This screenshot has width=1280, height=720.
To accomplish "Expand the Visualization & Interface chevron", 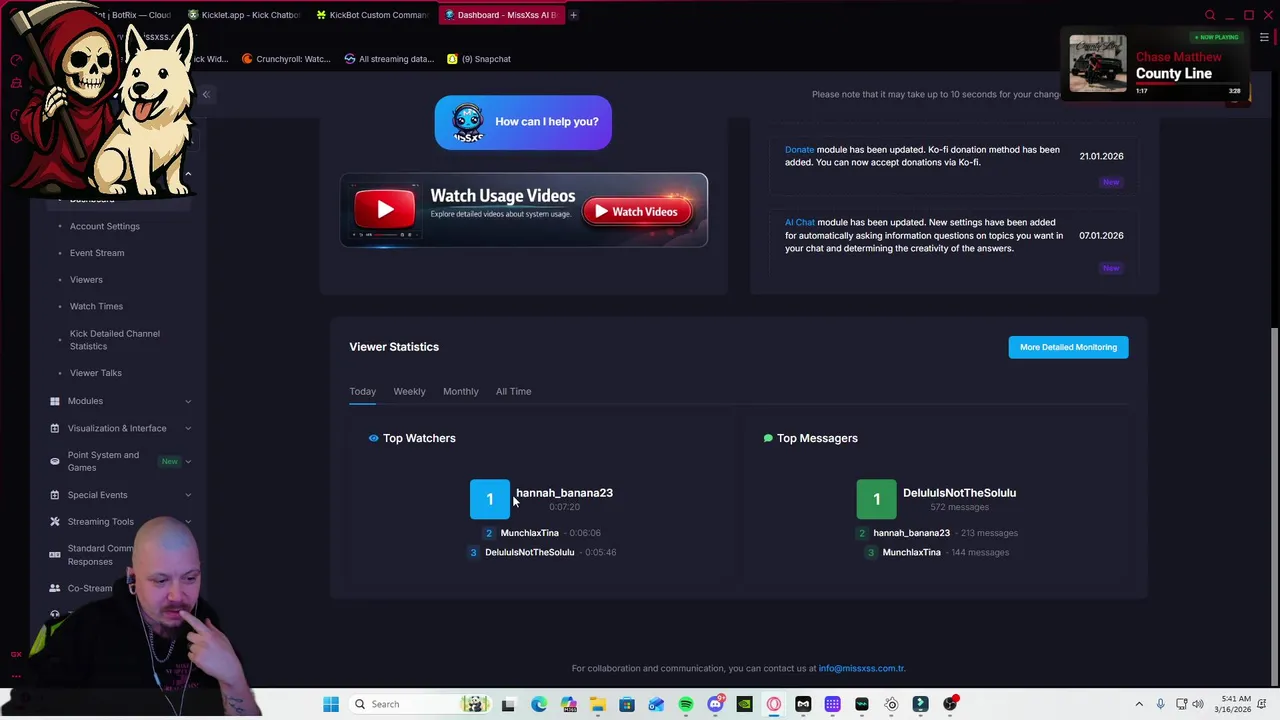I will point(188,428).
